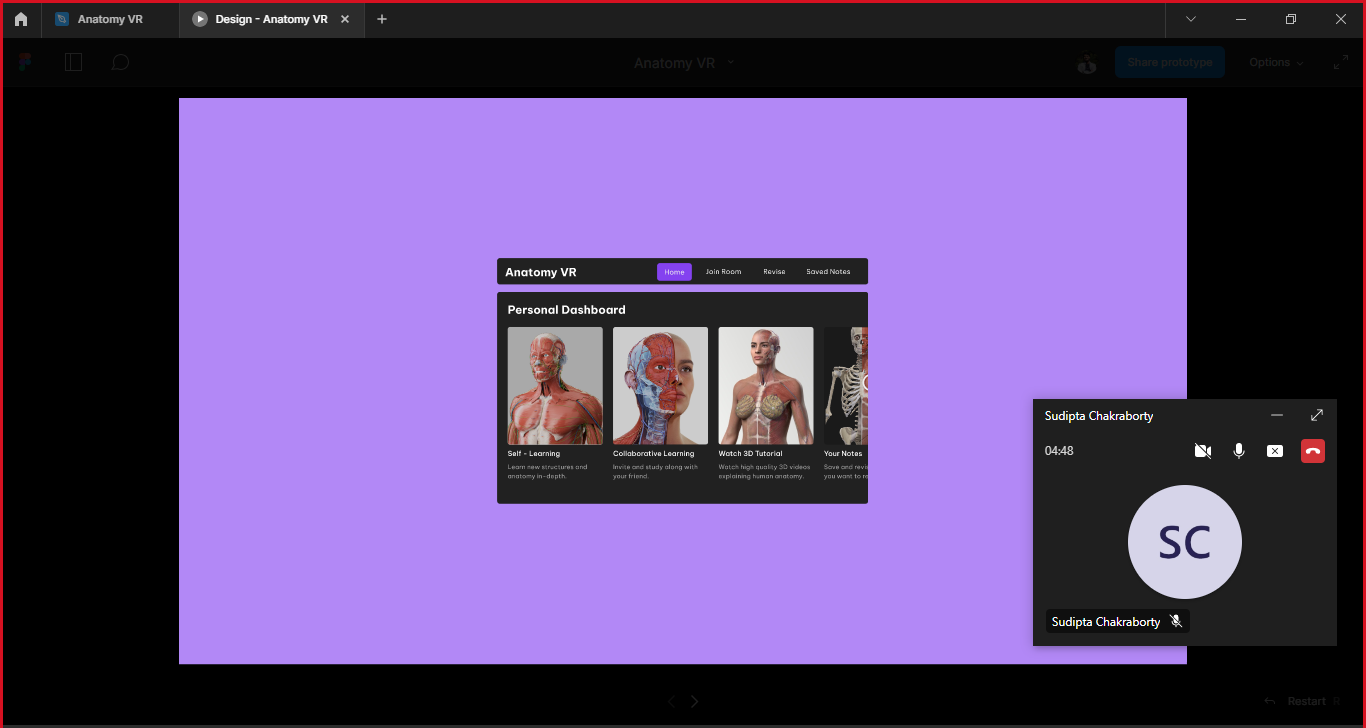
Task: Switch to the Anatomy VR file tab
Action: click(x=110, y=19)
